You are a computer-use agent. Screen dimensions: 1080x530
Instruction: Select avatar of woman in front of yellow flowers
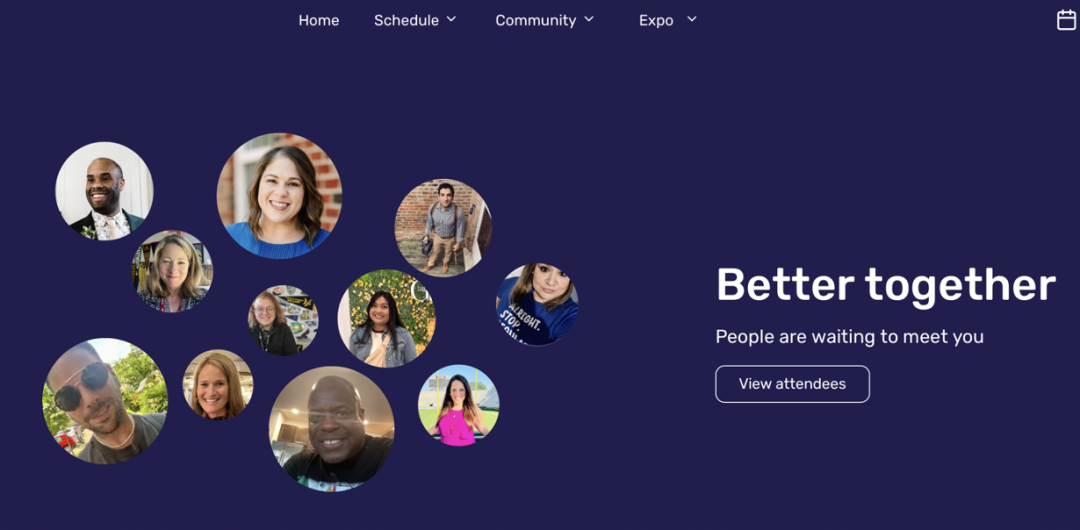tap(386, 318)
